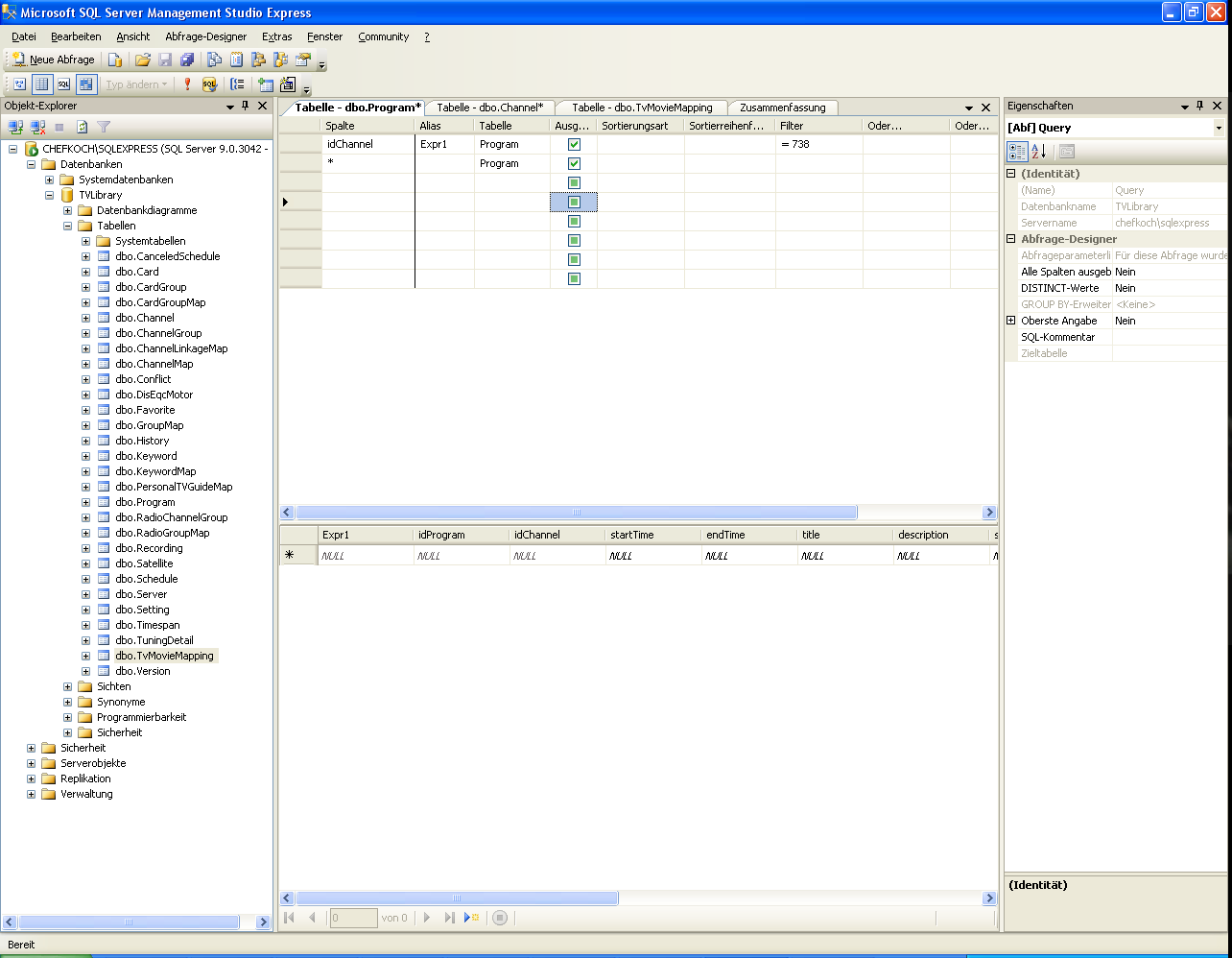
Task: Toggle the Ausgabe checkbox in last grid row
Action: point(574,278)
